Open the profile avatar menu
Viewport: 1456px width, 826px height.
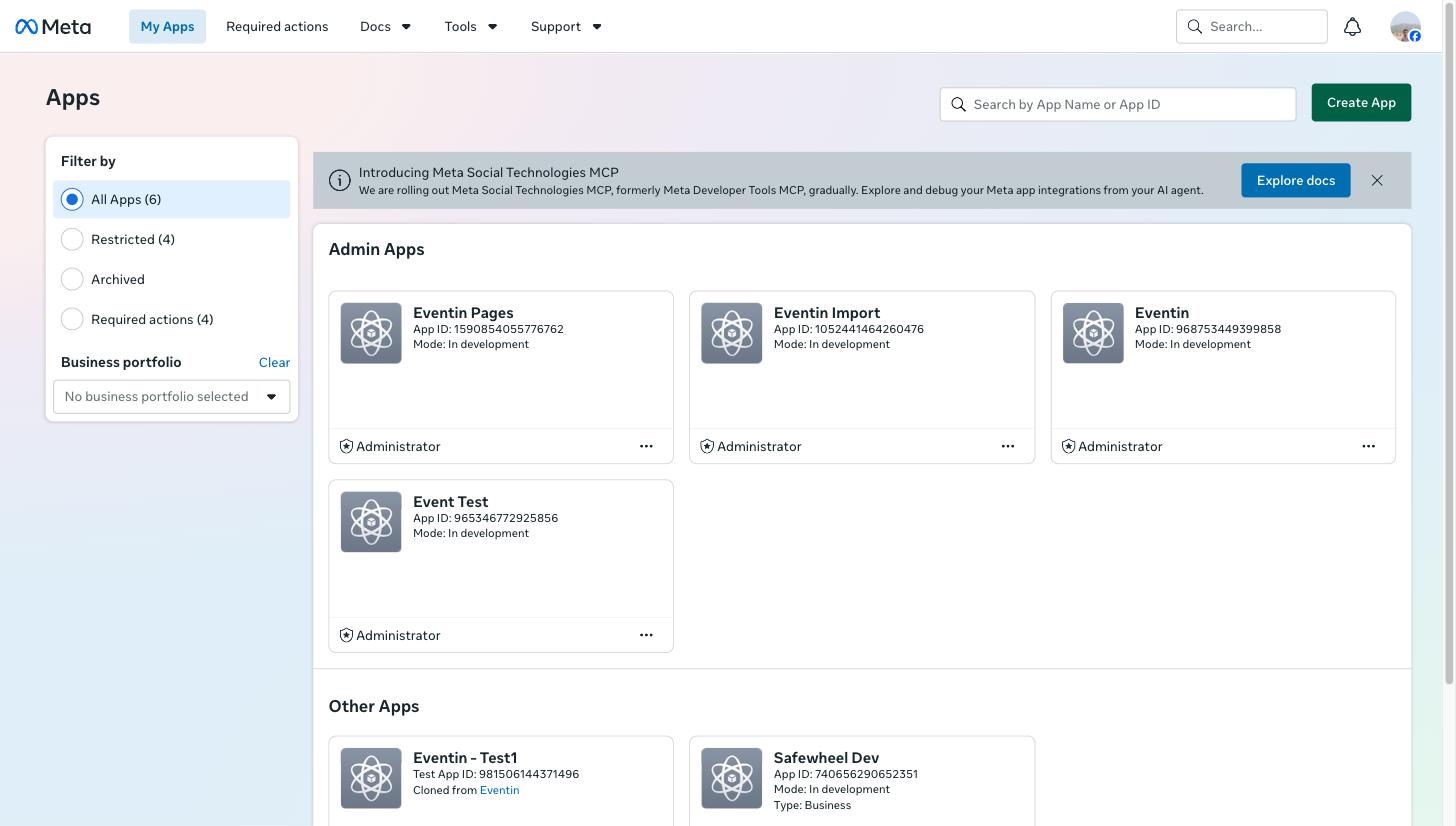(x=1405, y=27)
